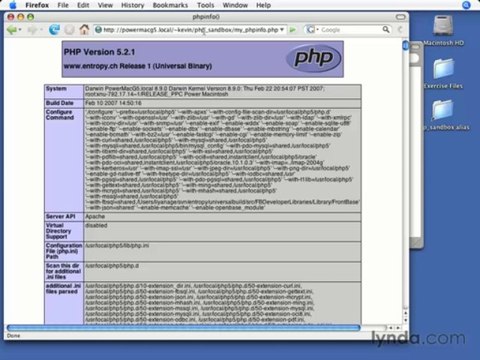Open the History menu
480x360 pixels.
click(132, 5)
